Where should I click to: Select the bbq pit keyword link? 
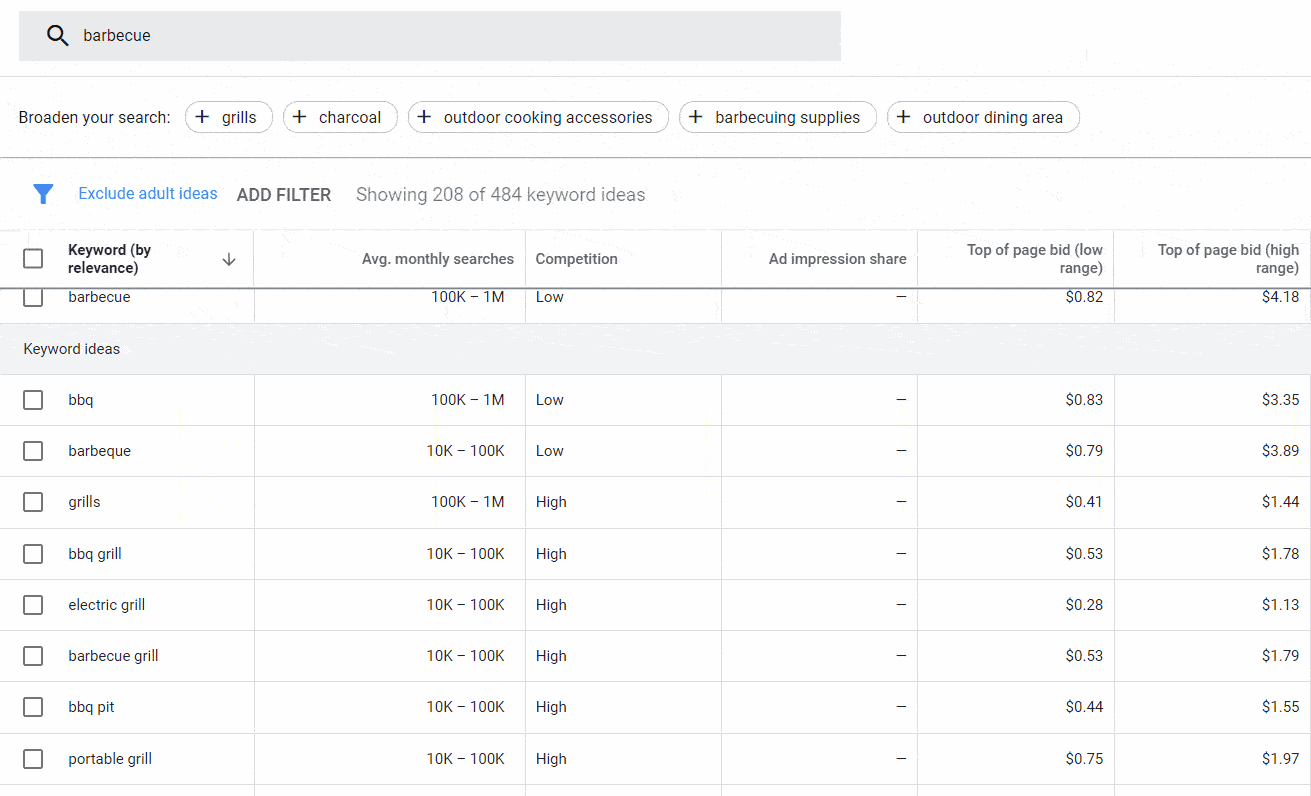coord(90,706)
